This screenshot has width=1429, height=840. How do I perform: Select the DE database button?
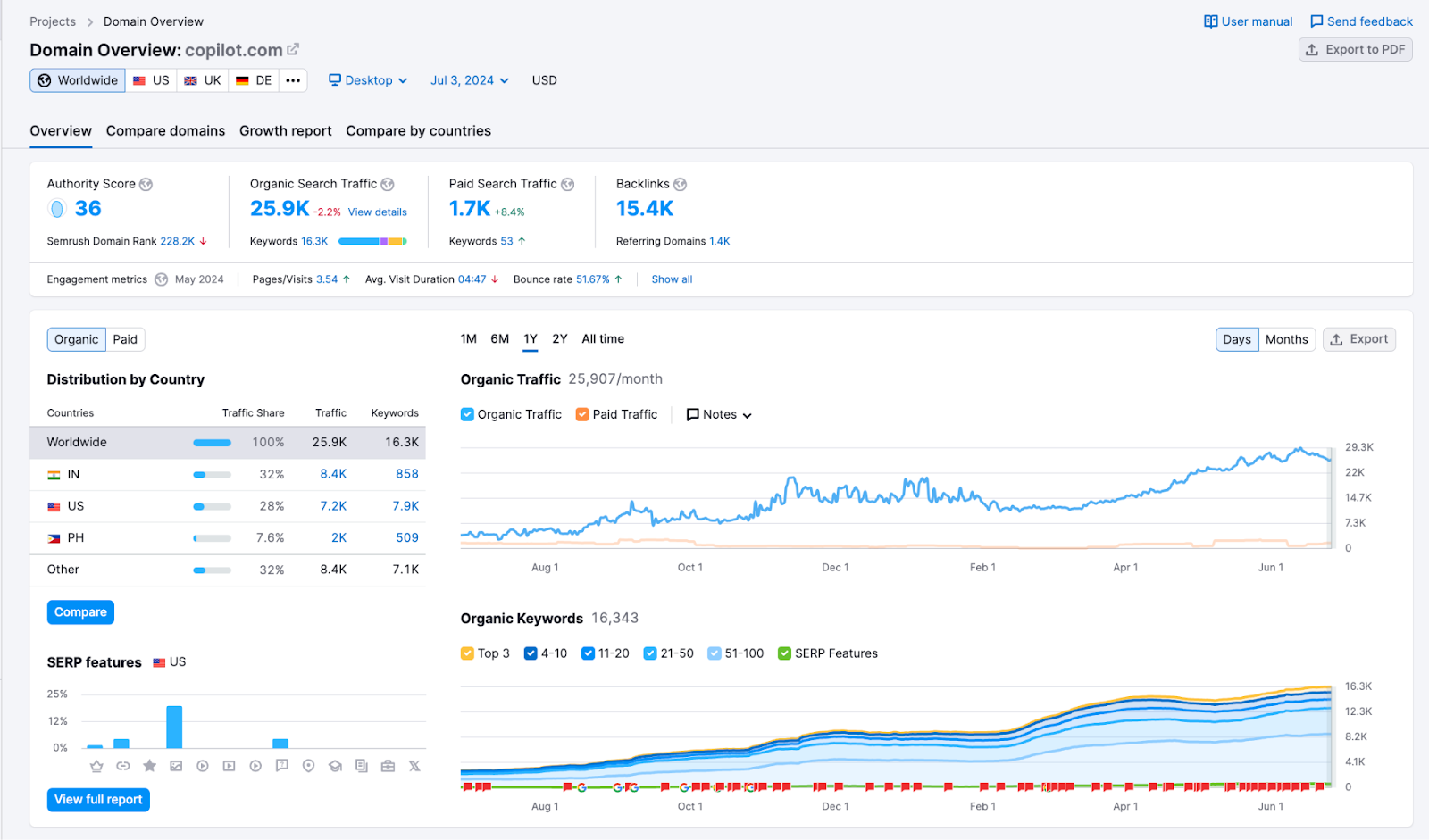pyautogui.click(x=254, y=80)
